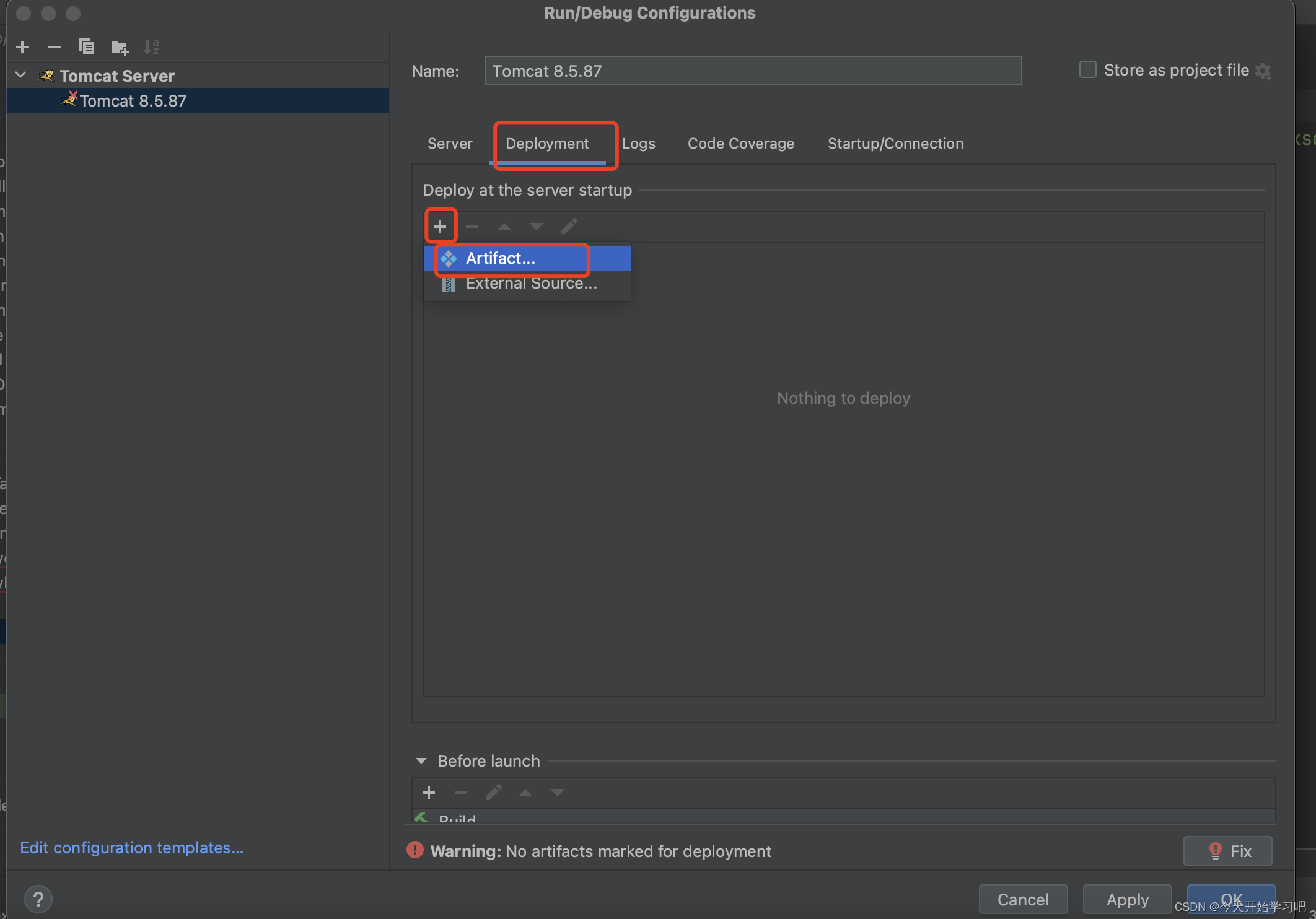
Task: Open Edit configuration templates link
Action: click(x=131, y=848)
